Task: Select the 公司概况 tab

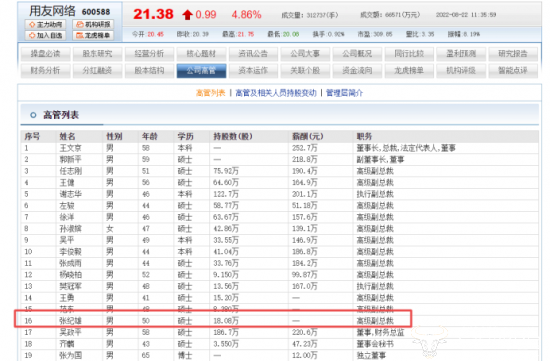Action: click(357, 54)
